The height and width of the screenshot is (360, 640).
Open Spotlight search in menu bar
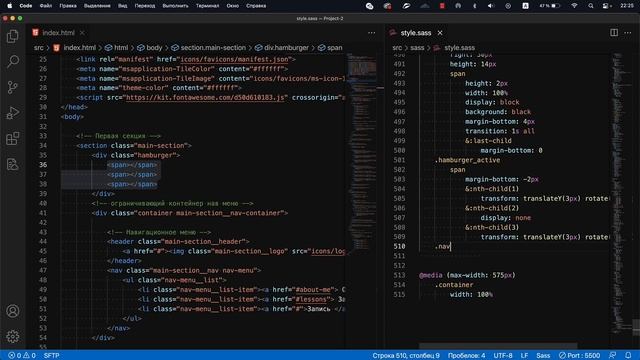[591, 6]
